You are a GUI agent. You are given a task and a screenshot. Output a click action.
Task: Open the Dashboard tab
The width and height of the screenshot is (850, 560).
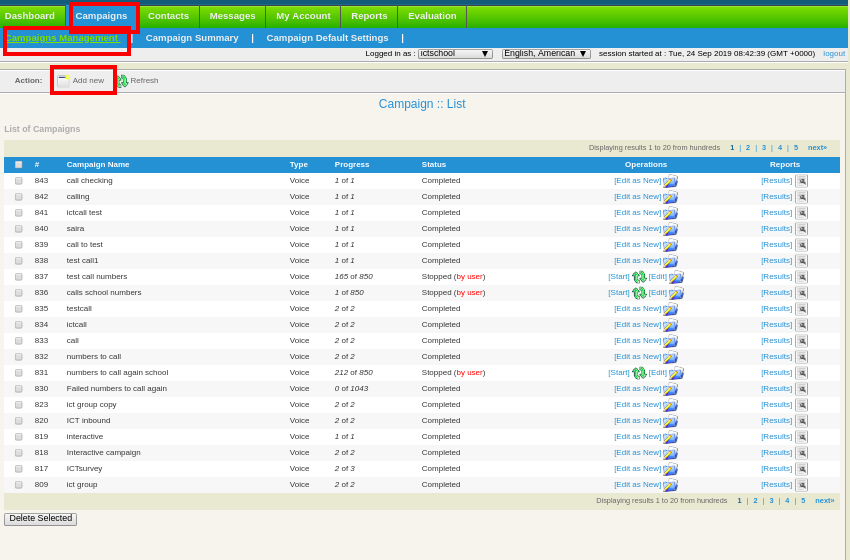click(30, 16)
